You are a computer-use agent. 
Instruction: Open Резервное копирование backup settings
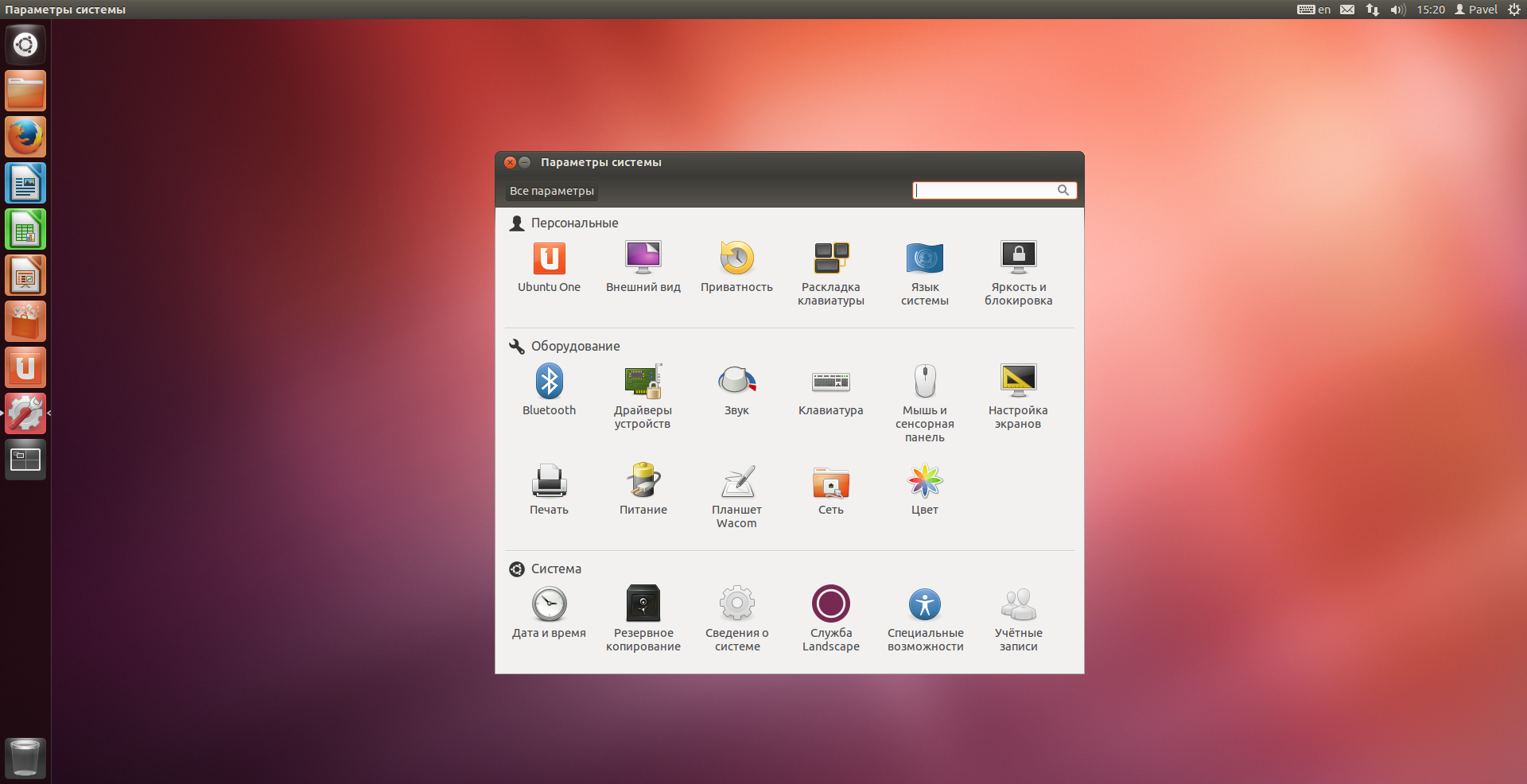coord(643,619)
